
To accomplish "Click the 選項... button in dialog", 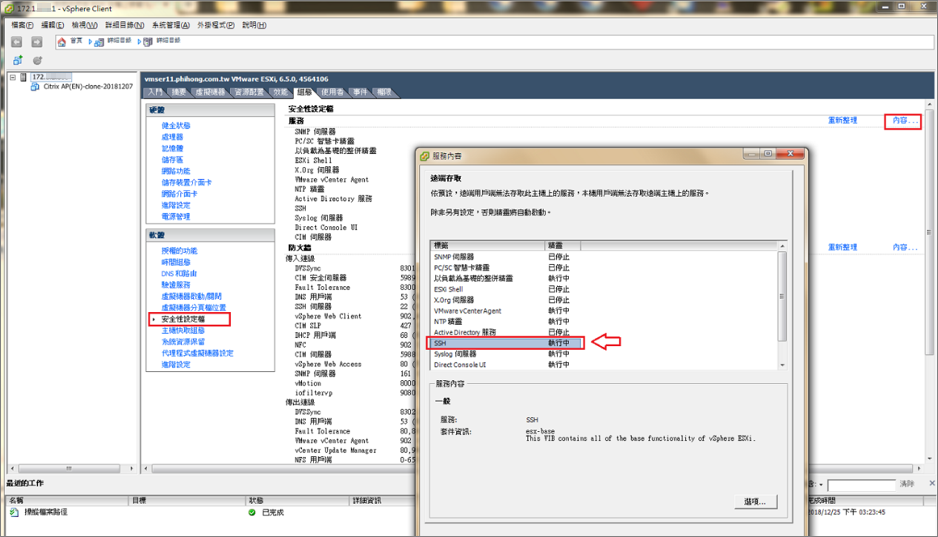I will click(756, 502).
